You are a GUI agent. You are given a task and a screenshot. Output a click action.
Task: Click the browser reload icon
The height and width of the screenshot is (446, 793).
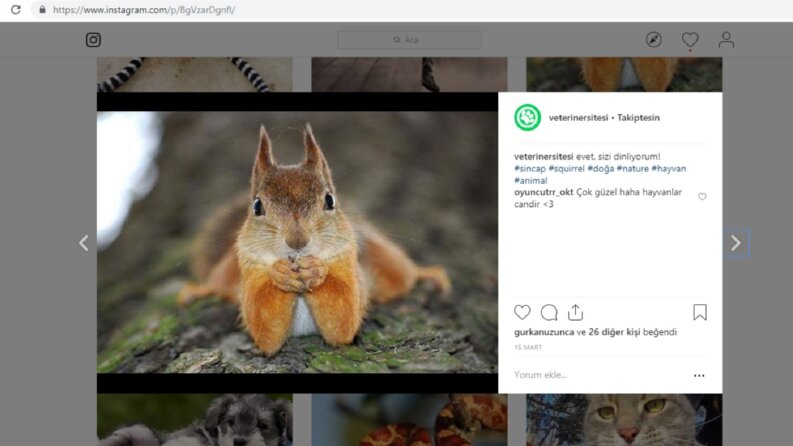pyautogui.click(x=16, y=10)
